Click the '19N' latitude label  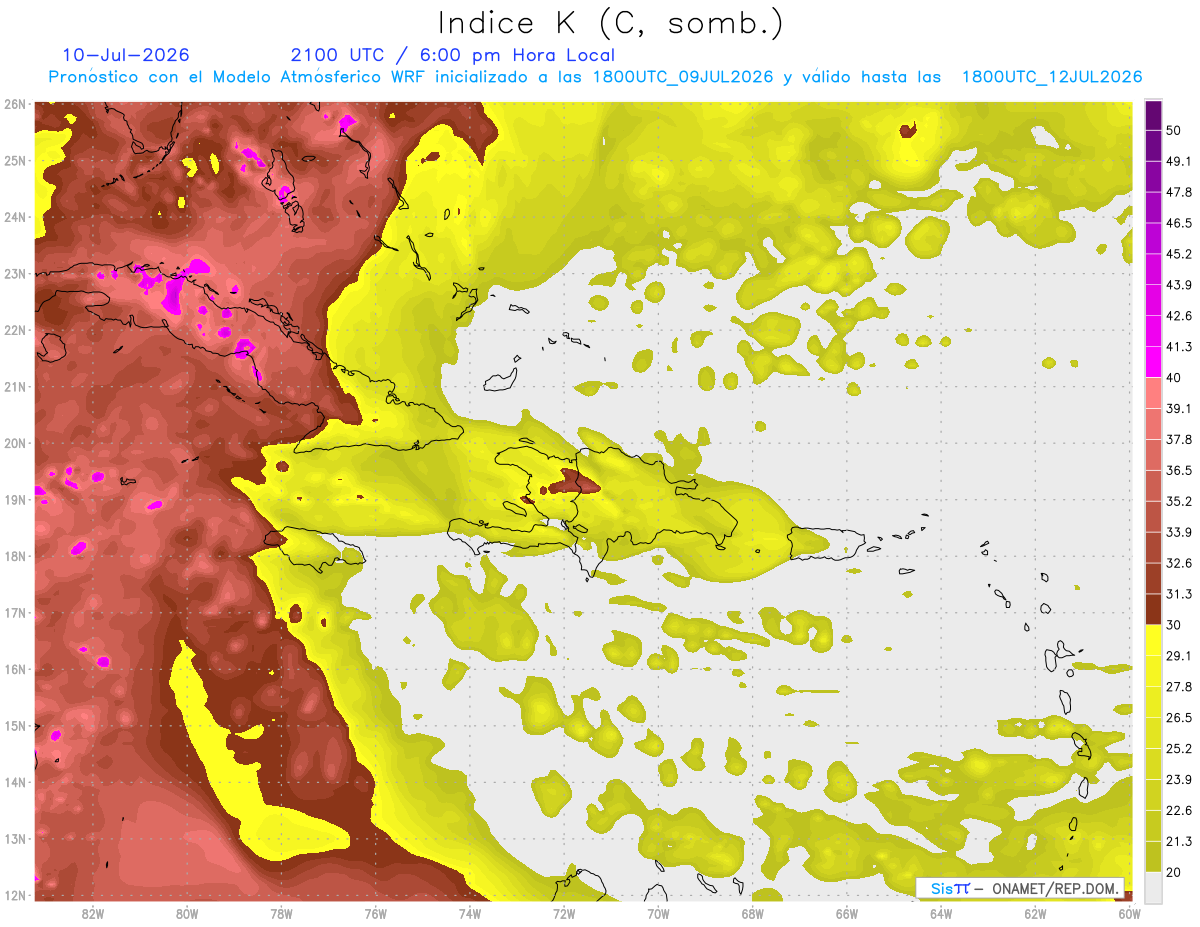[x=14, y=500]
